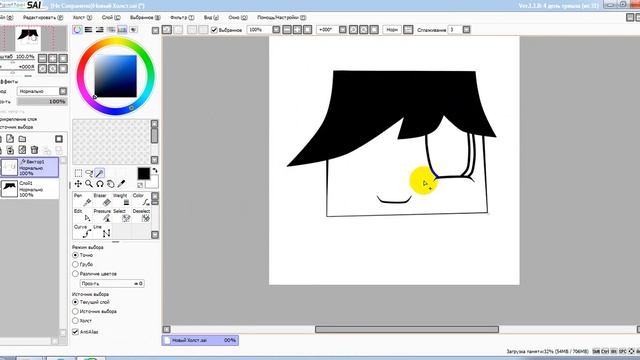Open the Окно menu
Image resolution: width=640 pixels, height=360 pixels.
click(238, 18)
